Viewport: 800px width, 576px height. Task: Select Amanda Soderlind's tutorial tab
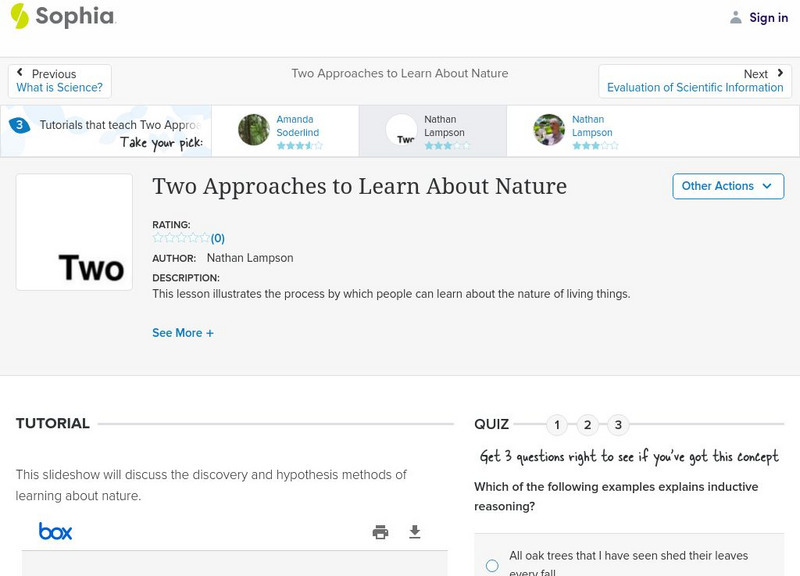coord(290,130)
